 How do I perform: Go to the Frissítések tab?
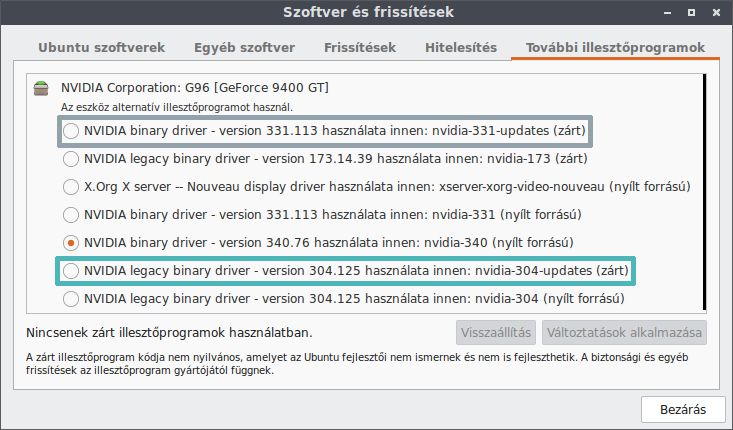[360, 48]
